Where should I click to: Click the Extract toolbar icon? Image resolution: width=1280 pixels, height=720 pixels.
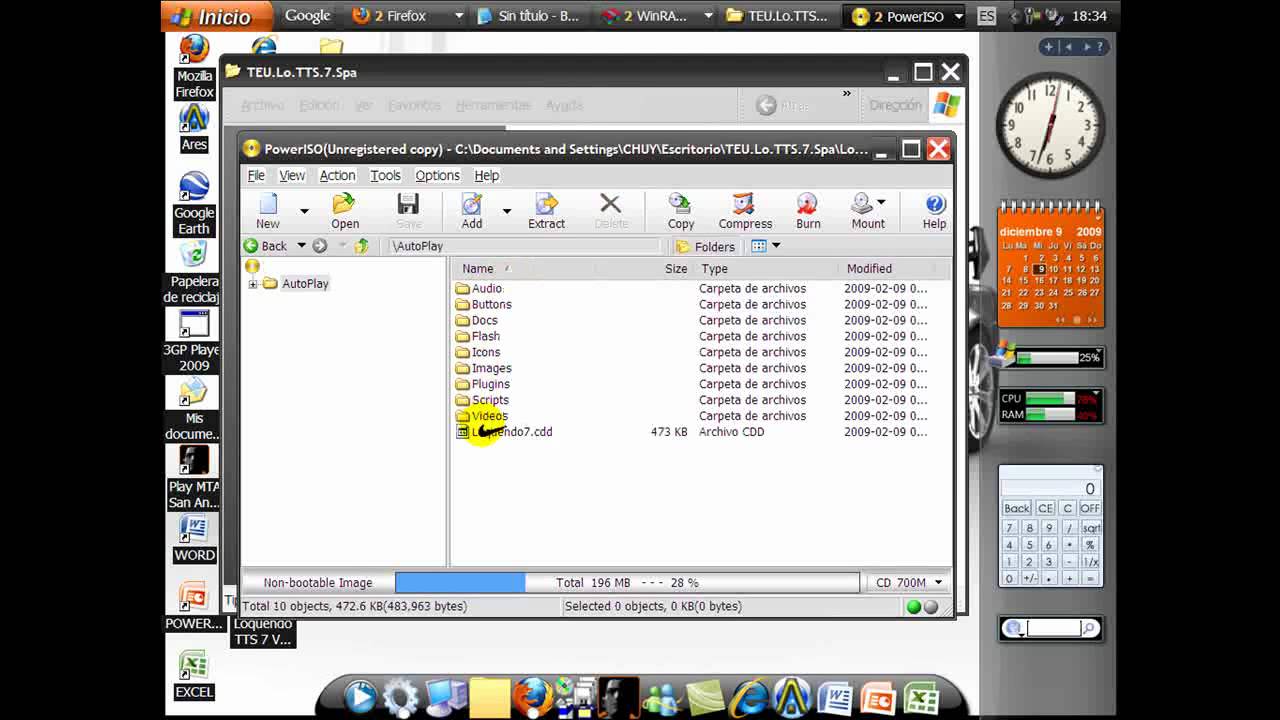(x=546, y=211)
